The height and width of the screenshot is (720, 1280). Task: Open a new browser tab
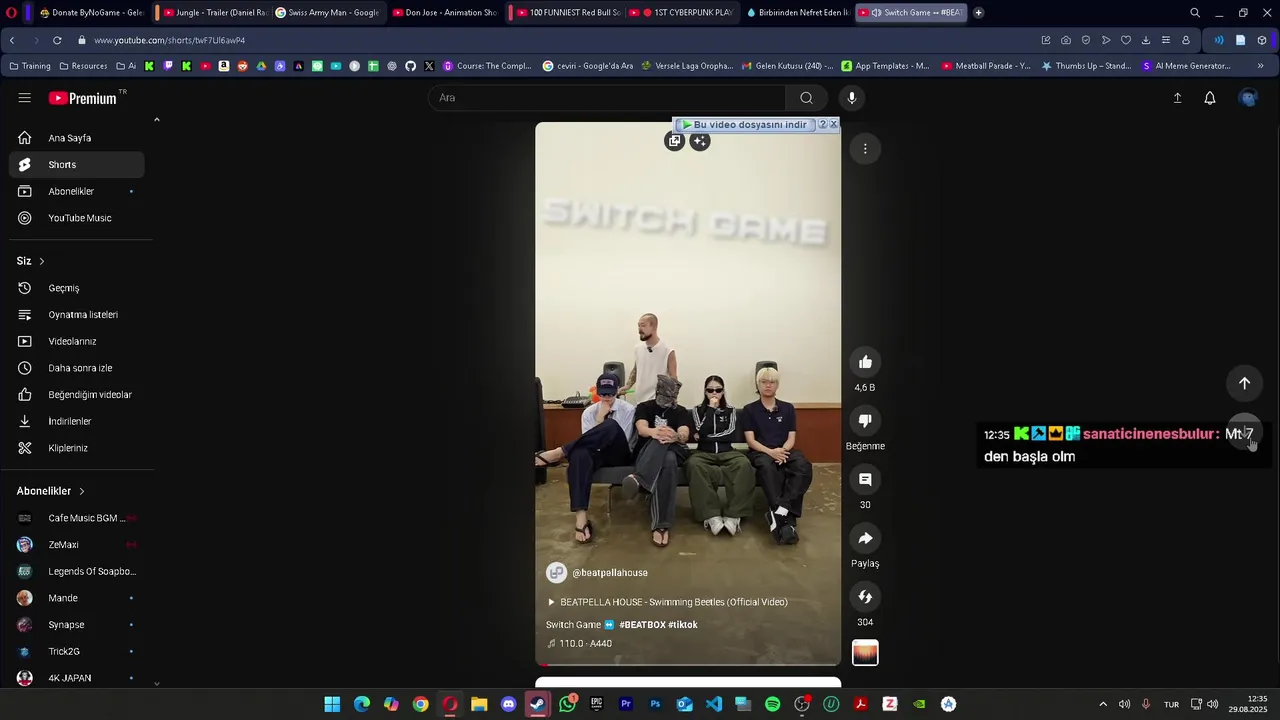(x=978, y=13)
